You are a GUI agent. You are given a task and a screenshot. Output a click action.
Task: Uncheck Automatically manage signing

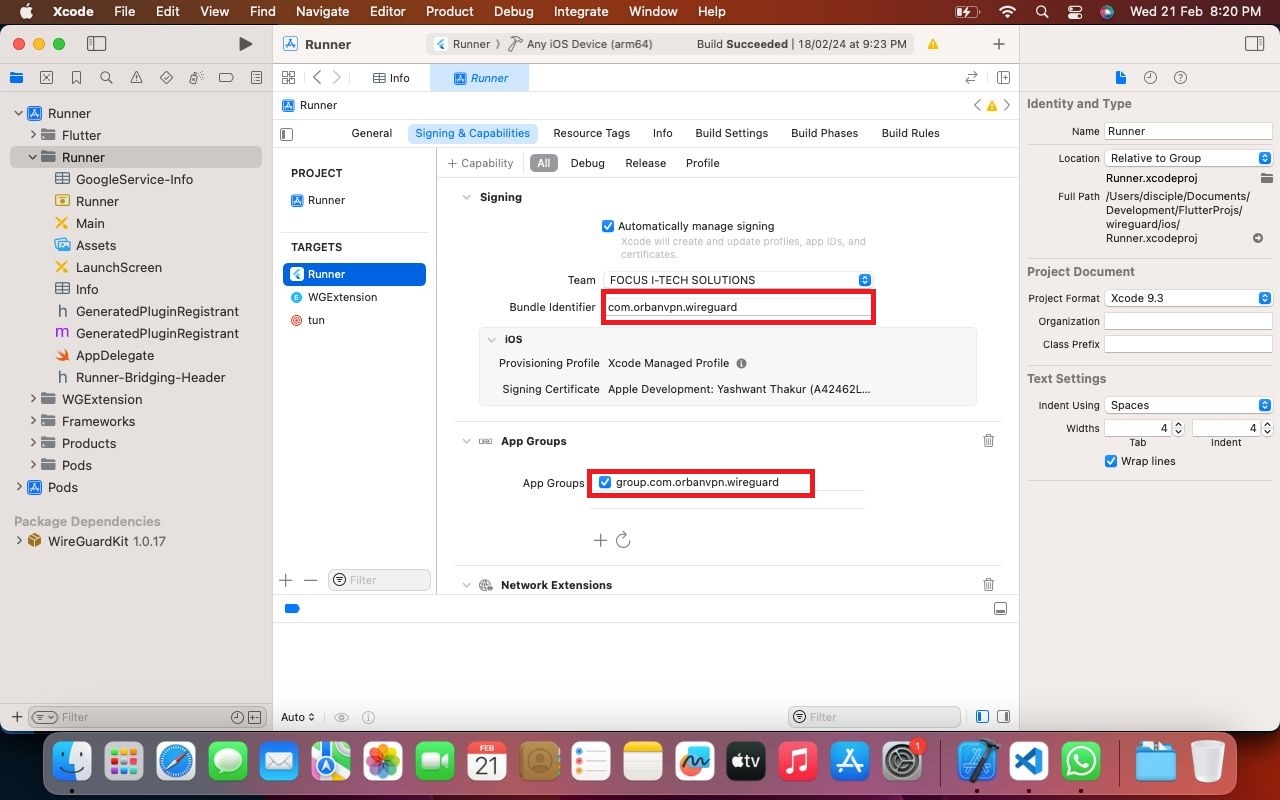pyautogui.click(x=607, y=226)
